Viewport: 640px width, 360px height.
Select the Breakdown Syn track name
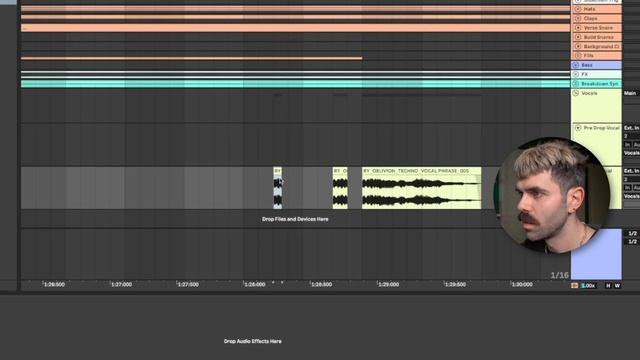click(600, 84)
